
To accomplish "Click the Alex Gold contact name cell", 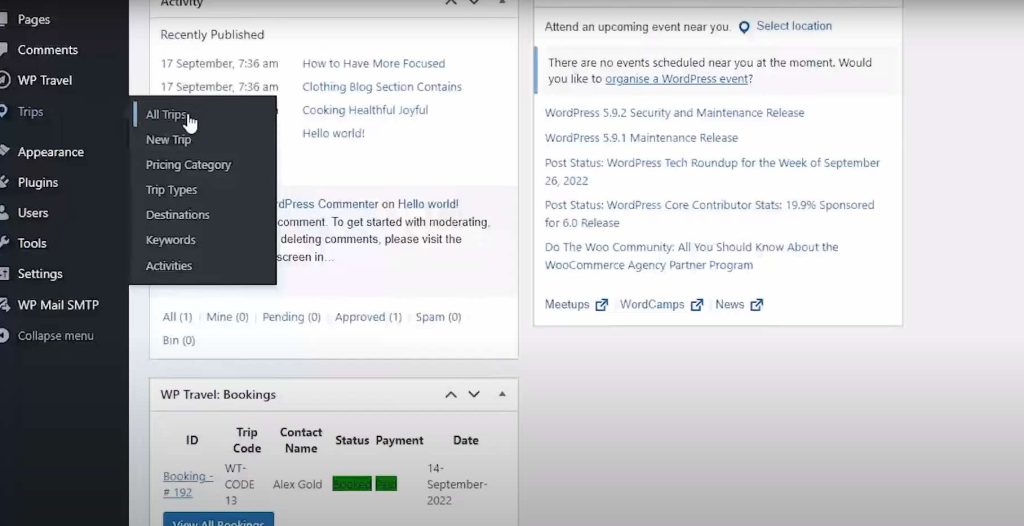I will [x=297, y=485].
